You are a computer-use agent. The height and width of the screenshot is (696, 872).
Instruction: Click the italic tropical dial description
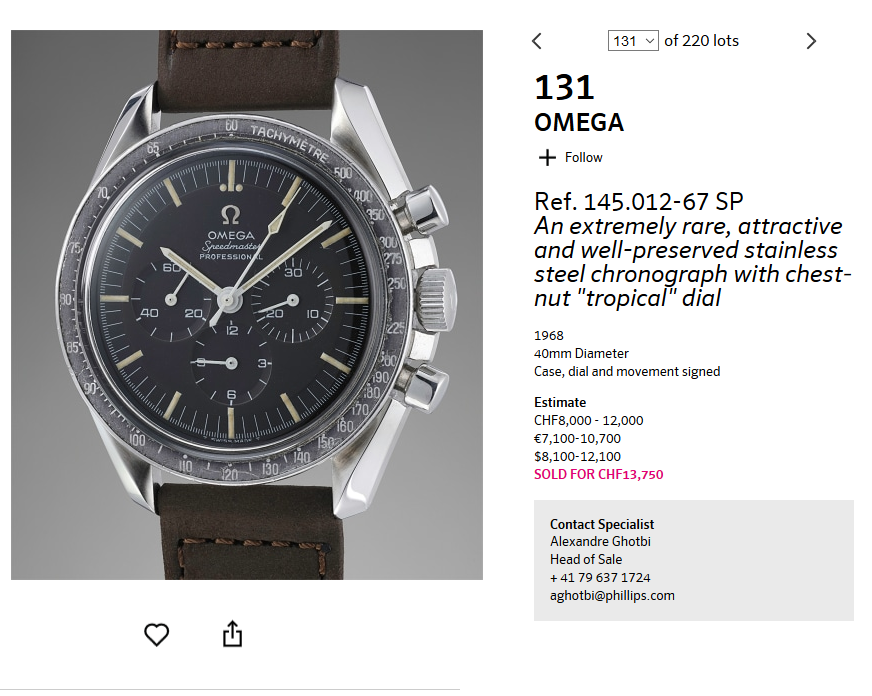click(692, 262)
